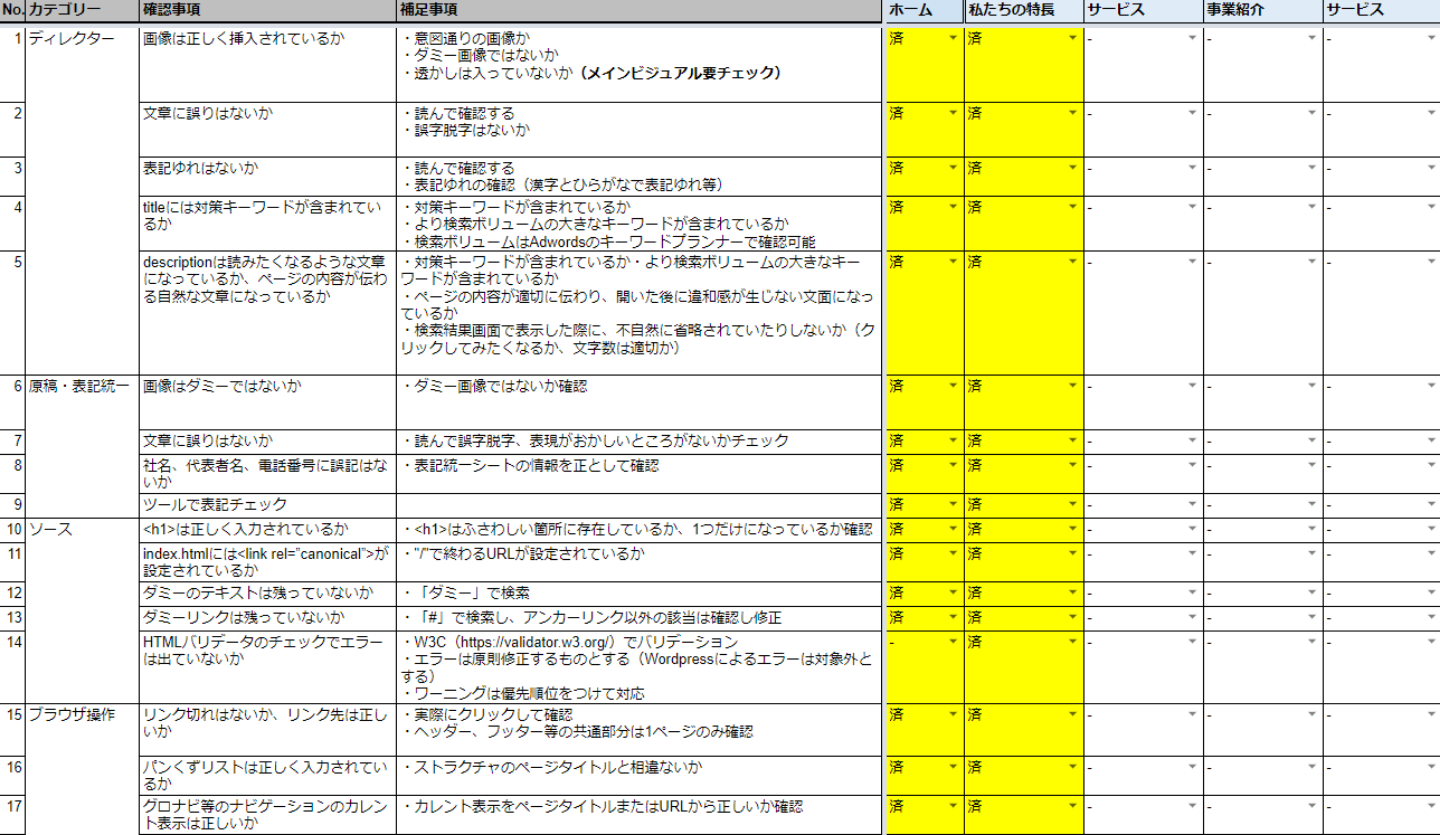1440x835 pixels.
Task: Click the 原稿・表記統一 category cell
Action: pos(82,446)
